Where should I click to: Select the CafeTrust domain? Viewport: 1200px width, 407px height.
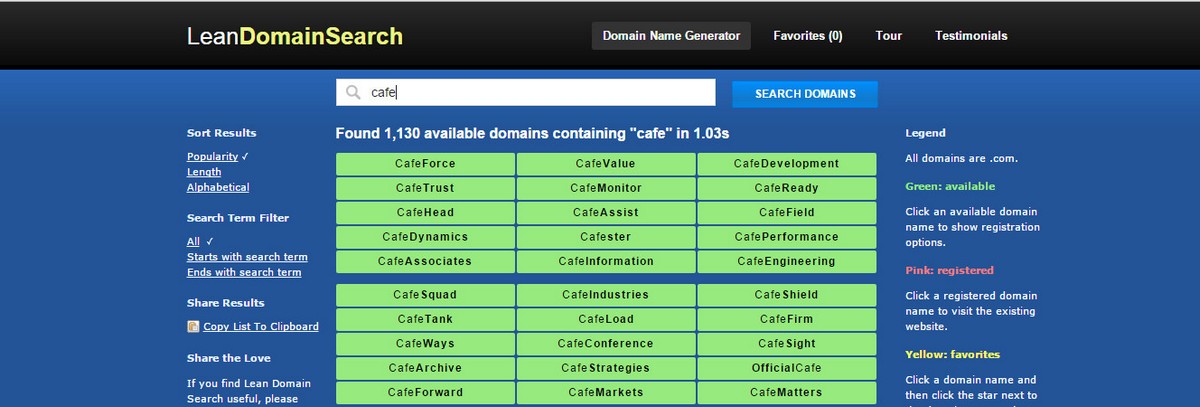coord(425,188)
